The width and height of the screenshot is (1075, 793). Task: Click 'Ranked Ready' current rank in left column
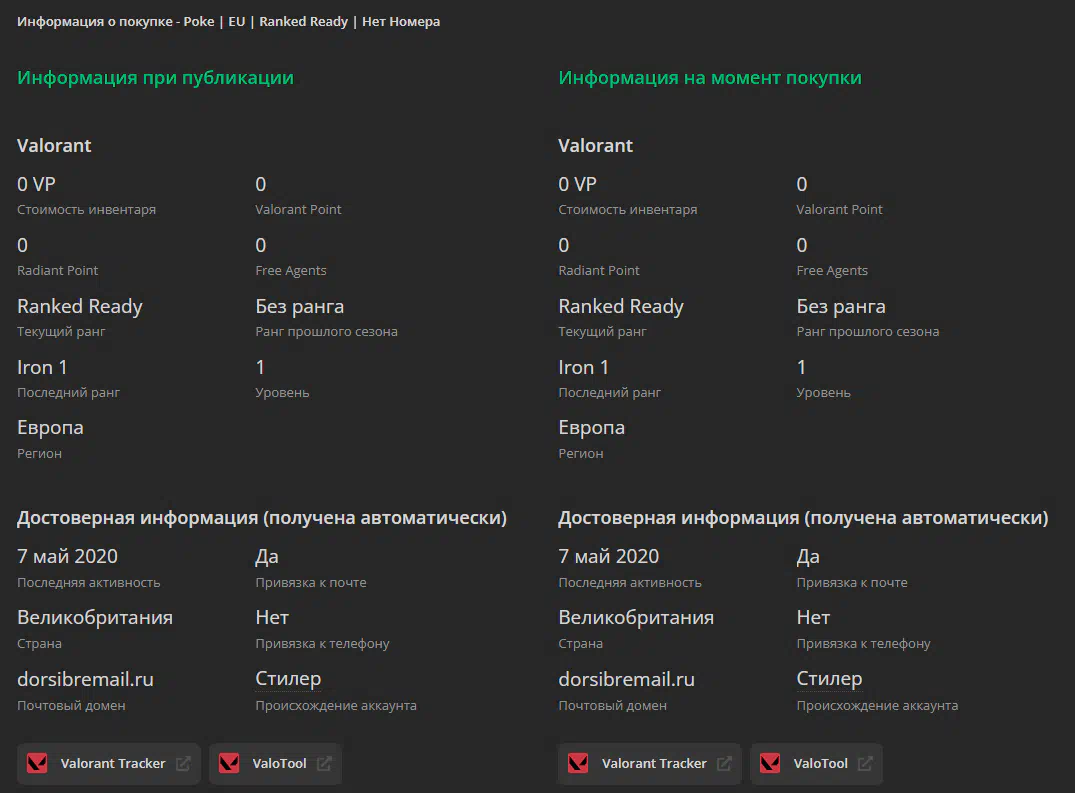coord(80,306)
